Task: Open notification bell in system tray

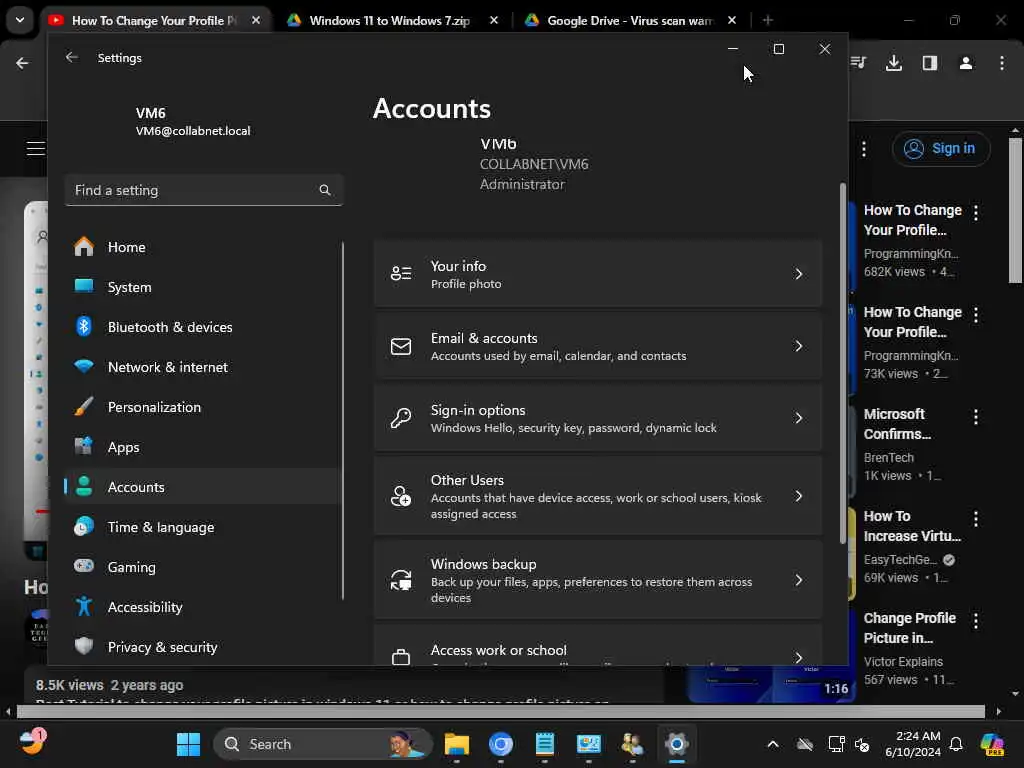Action: tap(956, 744)
